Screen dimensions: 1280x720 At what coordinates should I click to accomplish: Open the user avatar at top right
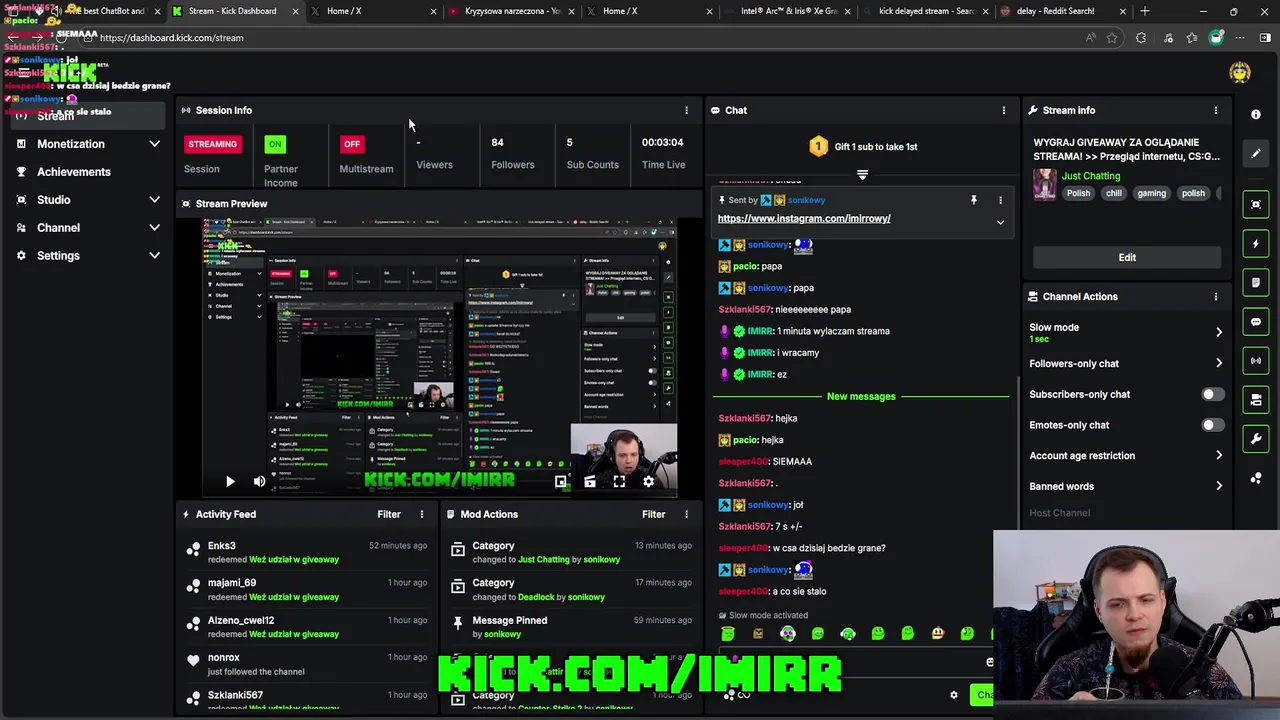pos(1240,72)
